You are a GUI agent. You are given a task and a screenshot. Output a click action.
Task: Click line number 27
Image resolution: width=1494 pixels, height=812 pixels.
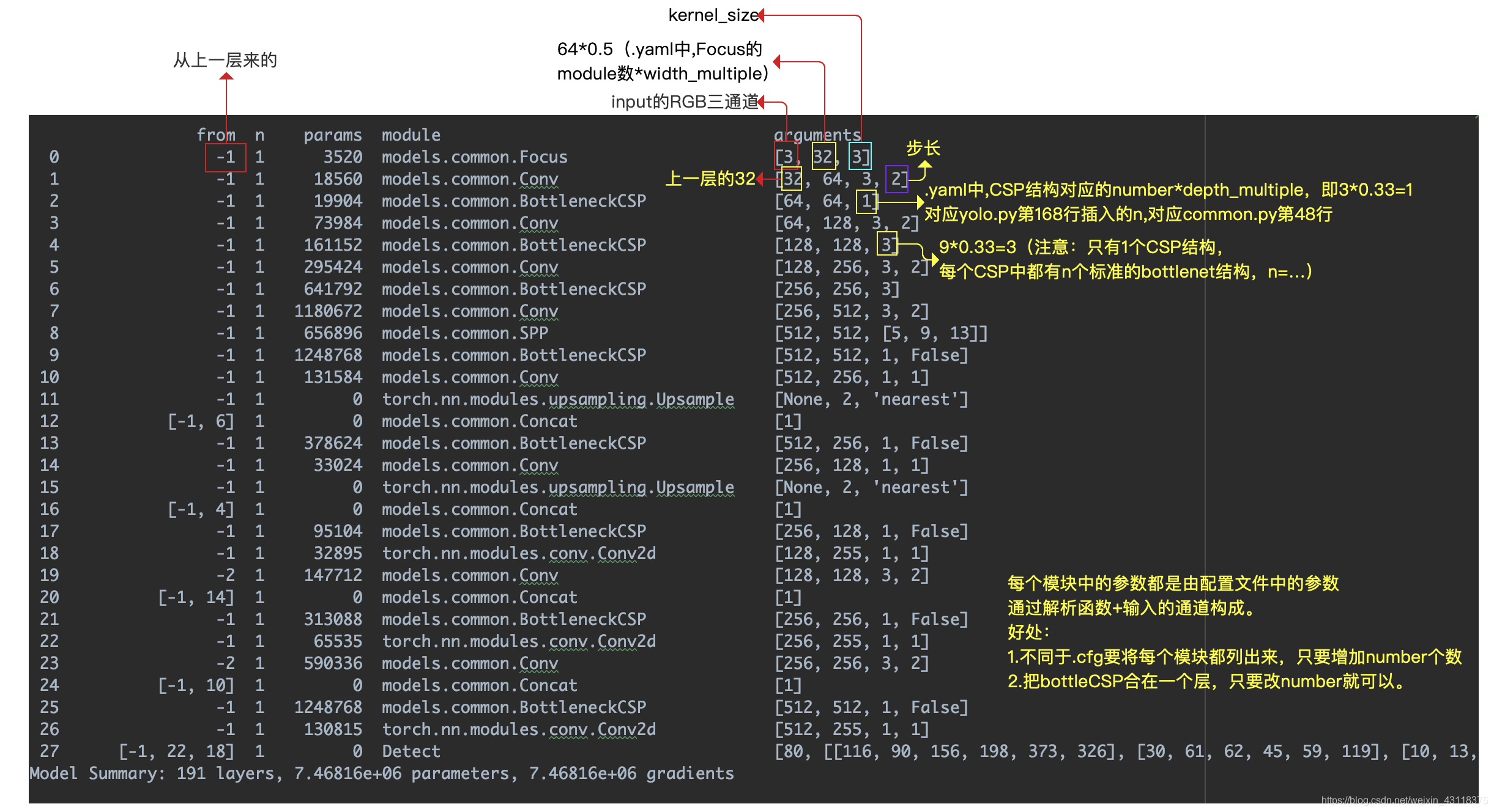click(x=49, y=751)
